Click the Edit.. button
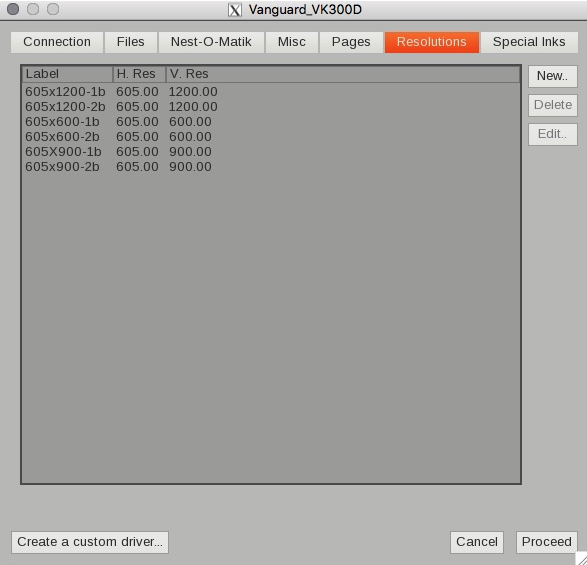This screenshot has height=565, width=587. [x=553, y=134]
